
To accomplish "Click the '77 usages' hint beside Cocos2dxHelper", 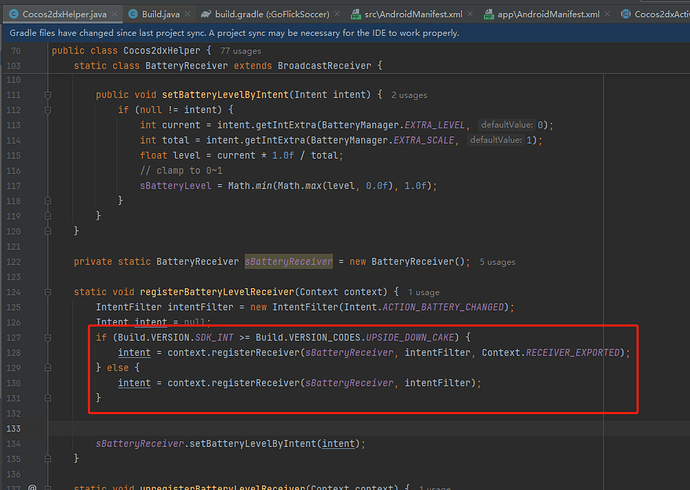I will pyautogui.click(x=241, y=51).
